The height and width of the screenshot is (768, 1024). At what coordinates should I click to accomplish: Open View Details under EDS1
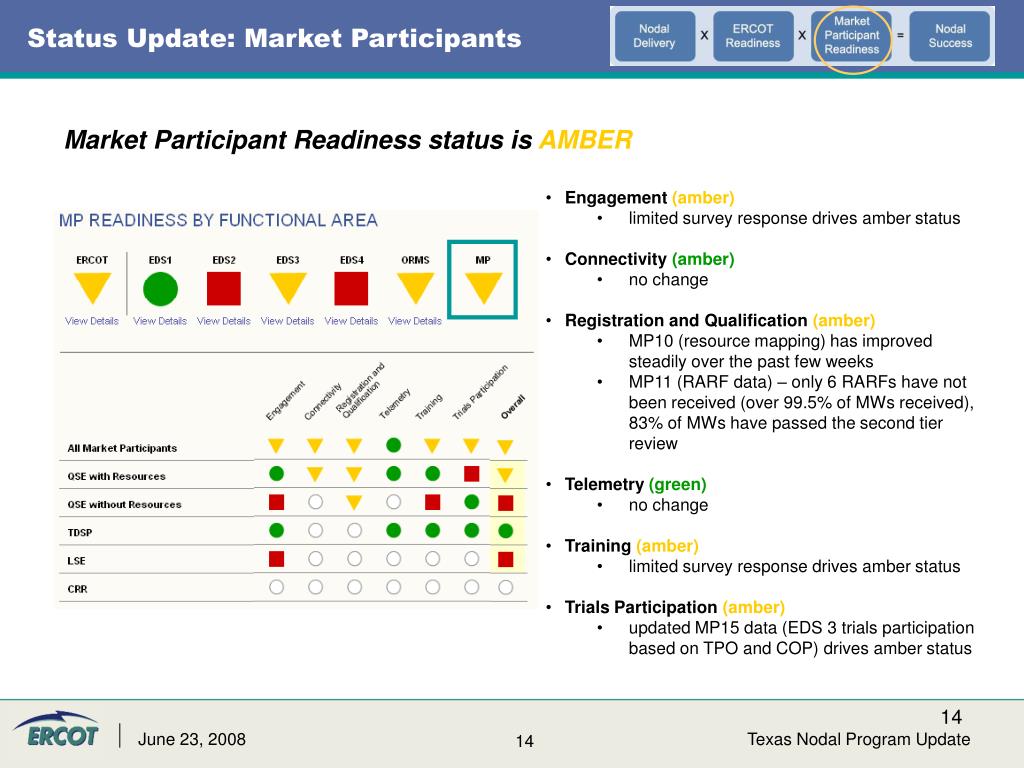[160, 321]
